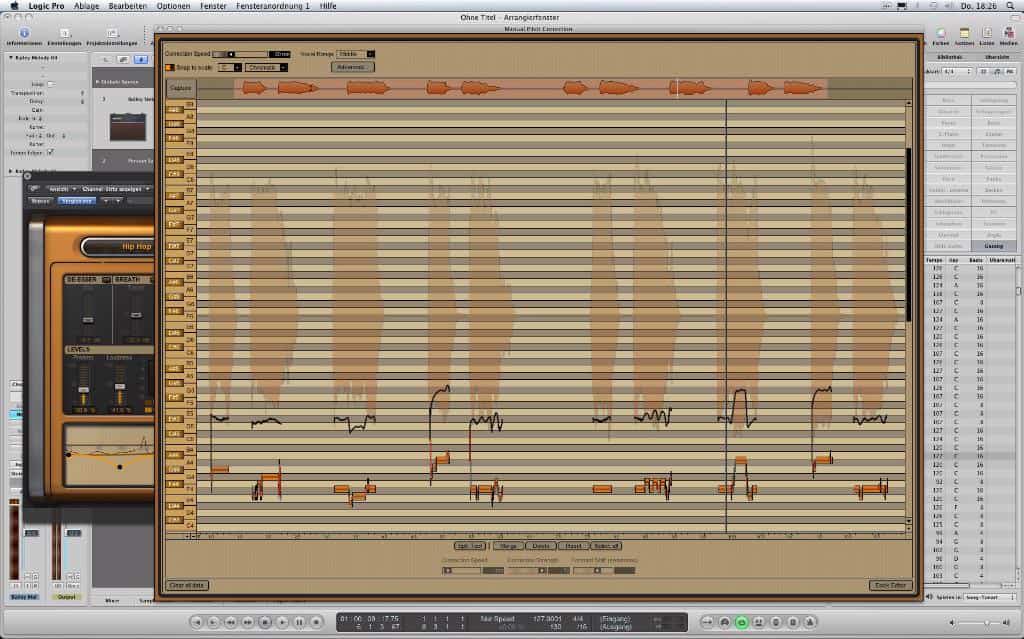Toggle the green cycle mode button

click(x=741, y=622)
